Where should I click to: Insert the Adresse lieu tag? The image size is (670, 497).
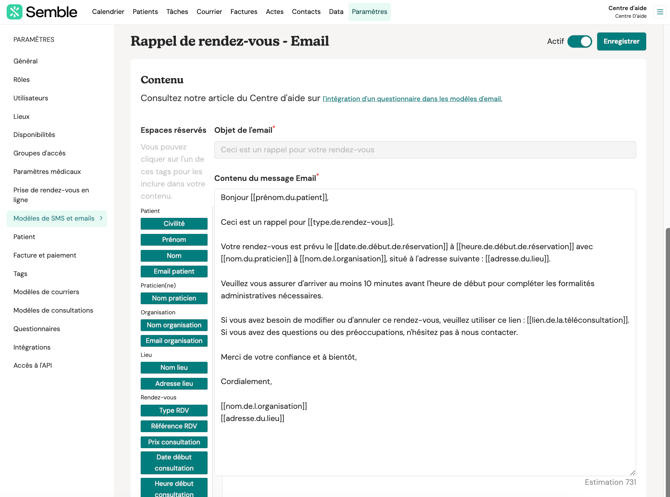tap(174, 383)
